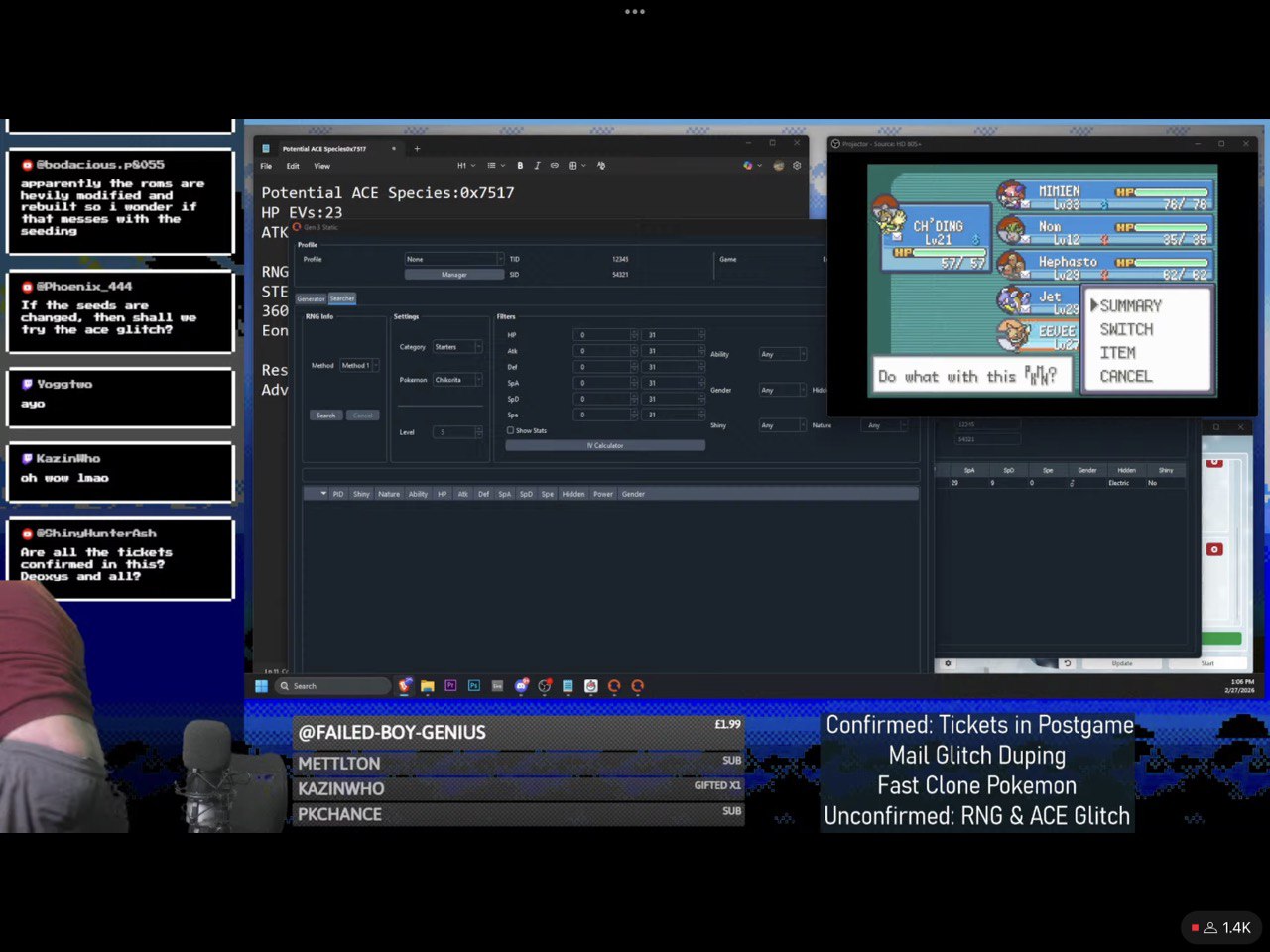Open File Explorer from taskbar
Screen dimensions: 1270x952
tap(428, 686)
